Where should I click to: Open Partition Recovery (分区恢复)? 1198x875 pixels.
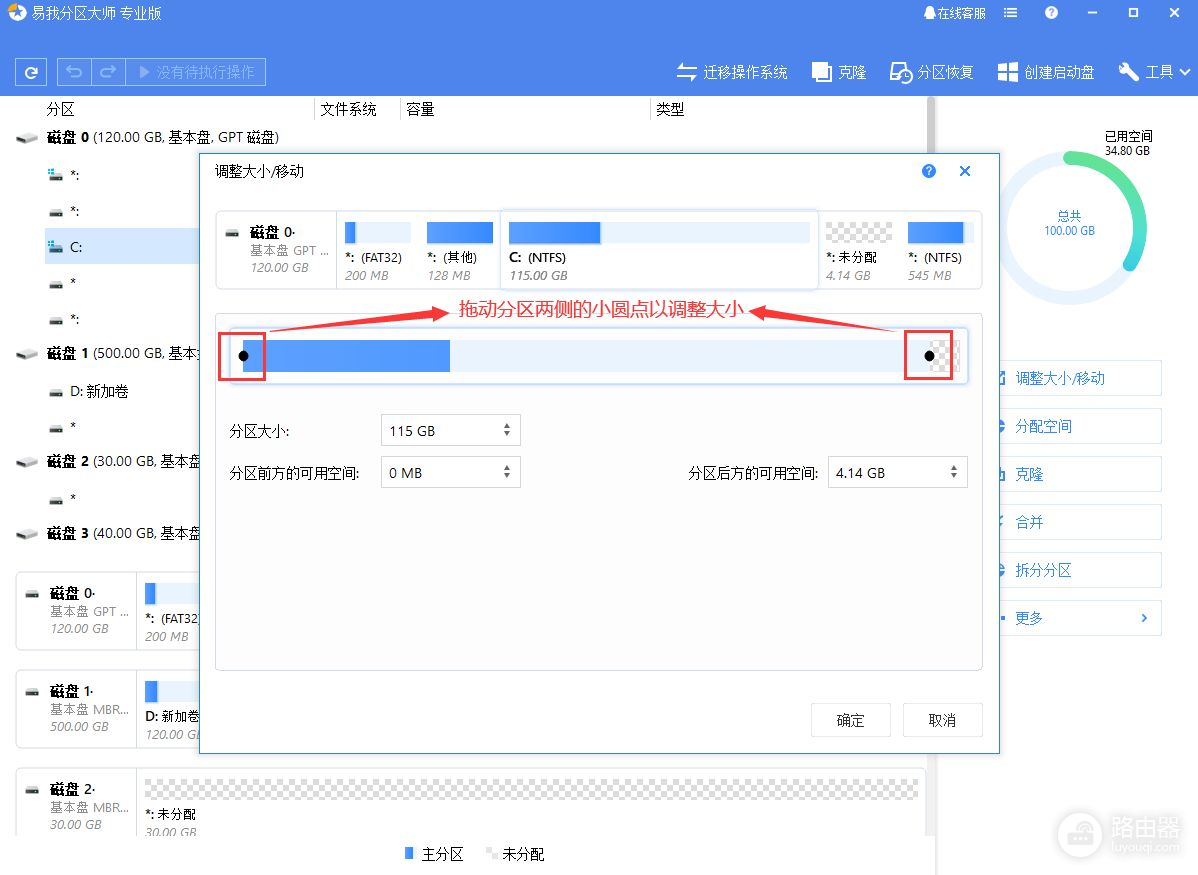click(x=932, y=72)
